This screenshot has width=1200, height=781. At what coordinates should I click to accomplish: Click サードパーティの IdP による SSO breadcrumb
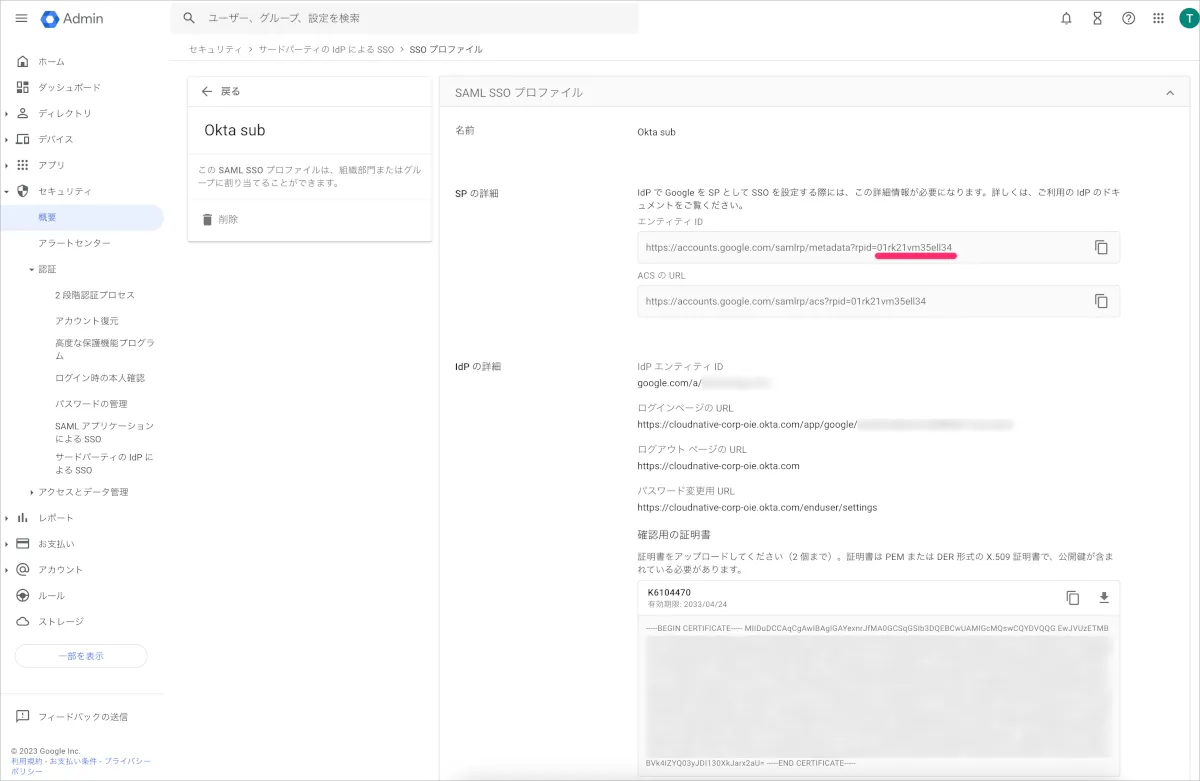pyautogui.click(x=326, y=49)
